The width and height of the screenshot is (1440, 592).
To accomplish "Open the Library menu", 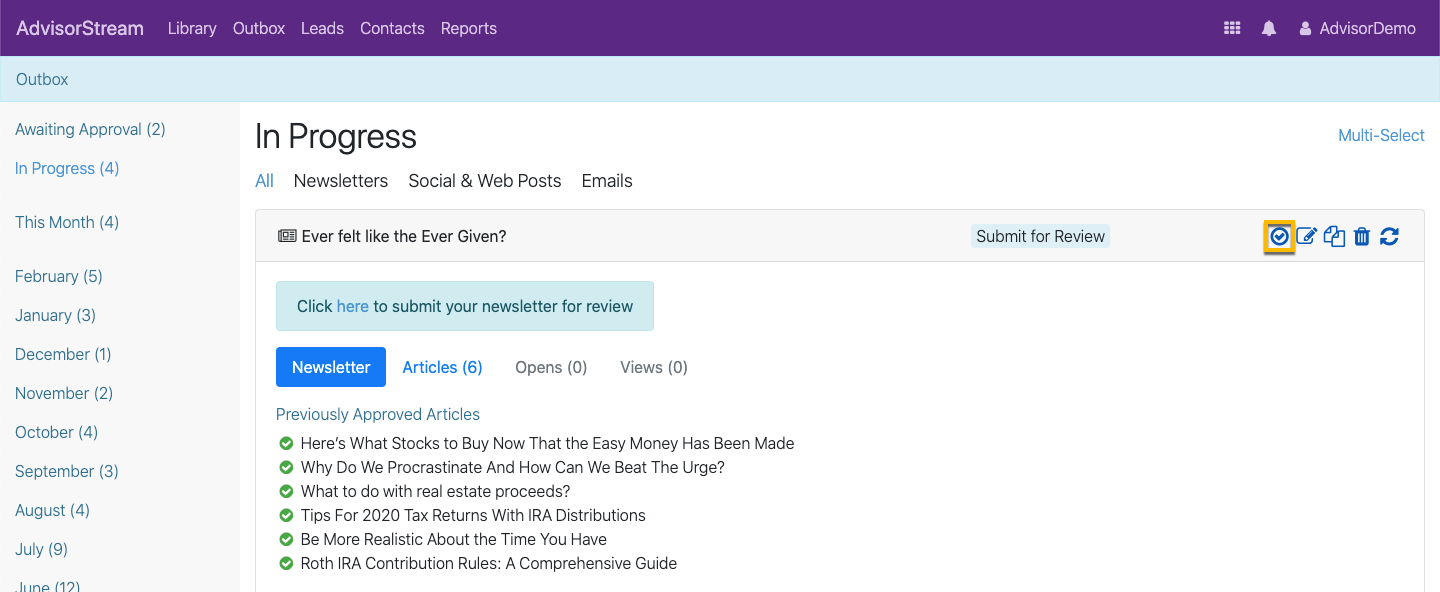I will (x=192, y=28).
